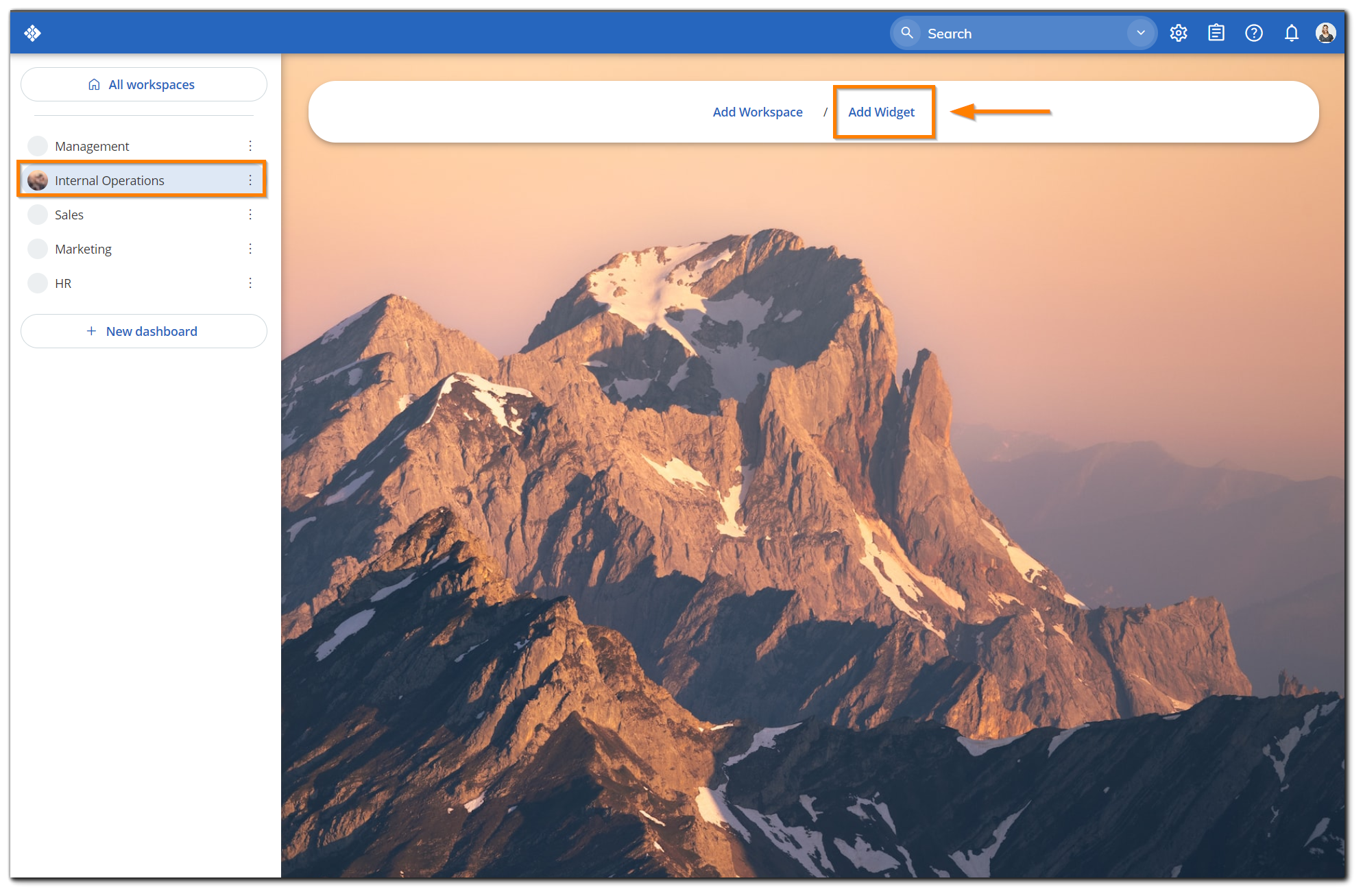The width and height of the screenshot is (1363, 896).
Task: Open the settings gear icon
Action: coord(1178,32)
